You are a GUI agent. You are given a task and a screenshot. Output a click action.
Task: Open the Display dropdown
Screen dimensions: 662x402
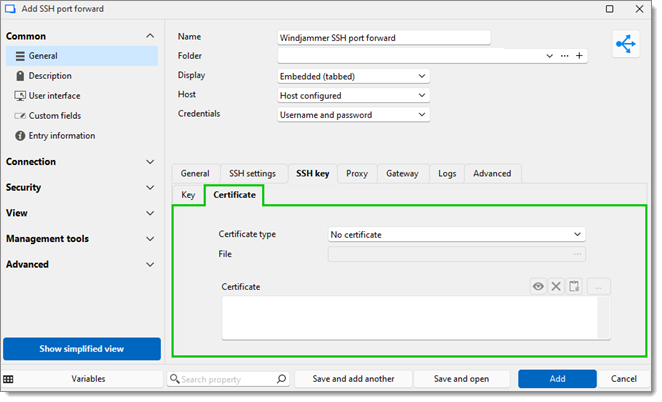353,76
